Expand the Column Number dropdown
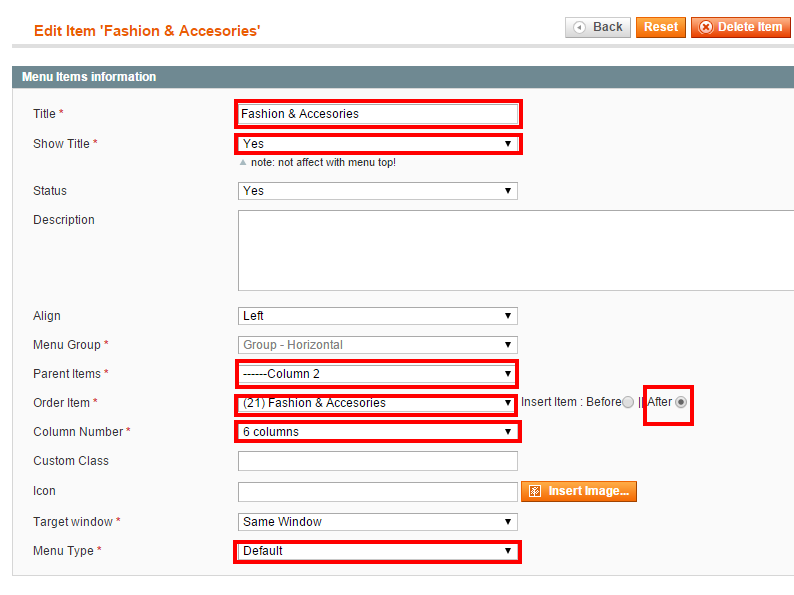 (x=378, y=432)
